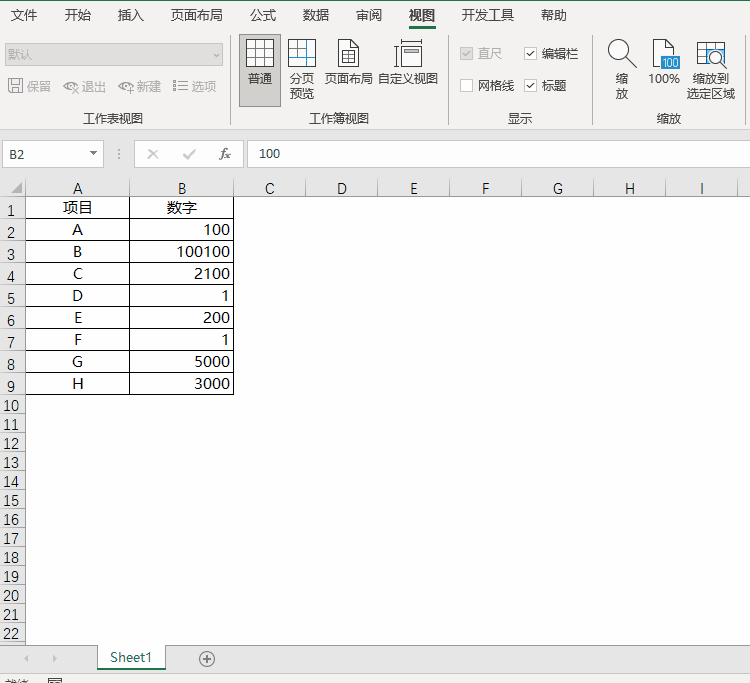Reset zoom to 100%
Screen dimensions: 750x683
[x=664, y=62]
